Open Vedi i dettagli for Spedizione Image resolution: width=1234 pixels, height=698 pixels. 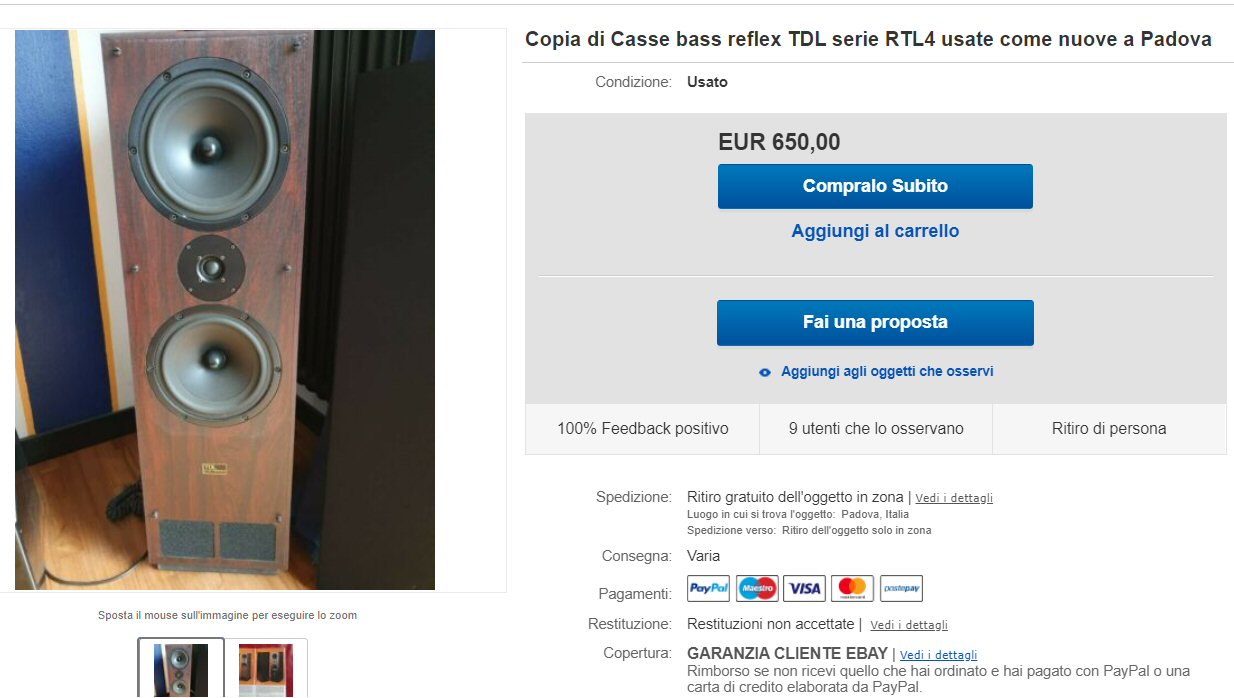pyautogui.click(x=954, y=498)
